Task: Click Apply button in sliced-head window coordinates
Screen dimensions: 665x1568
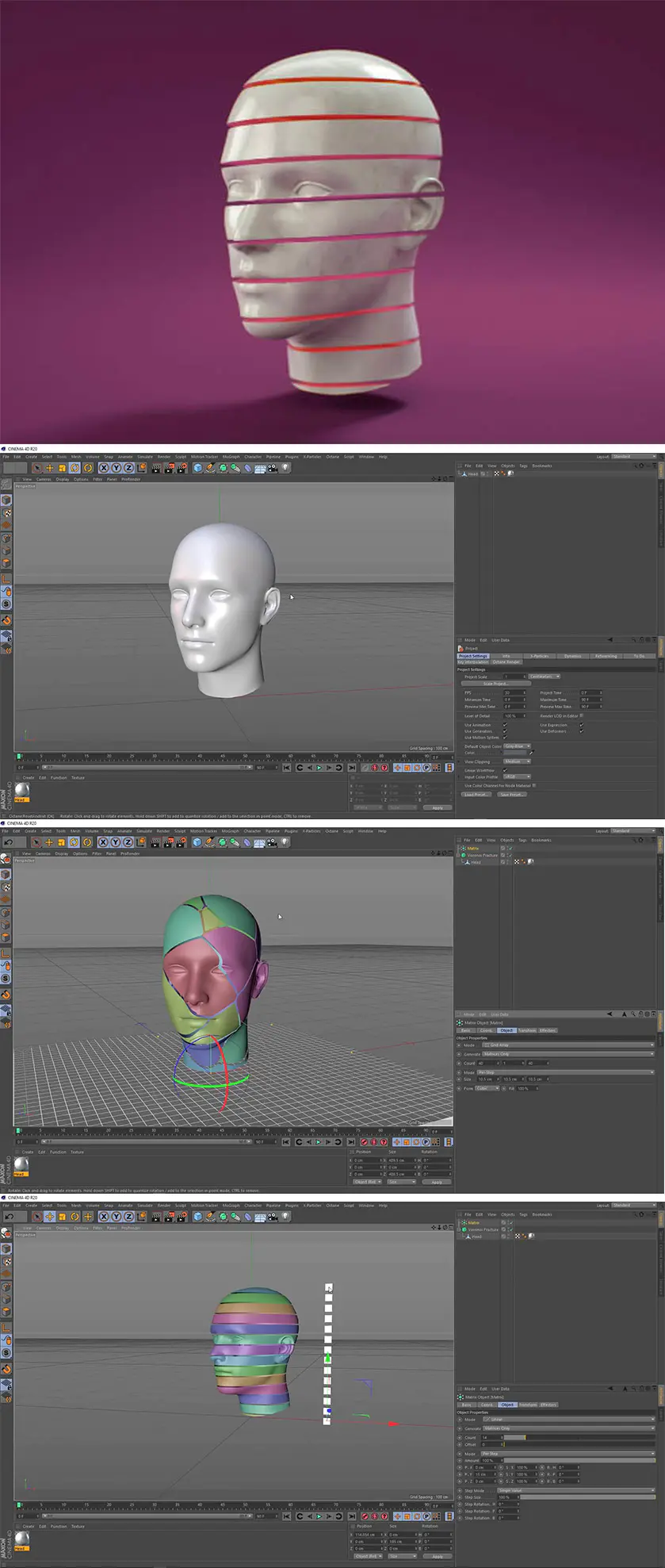Action: [438, 1556]
